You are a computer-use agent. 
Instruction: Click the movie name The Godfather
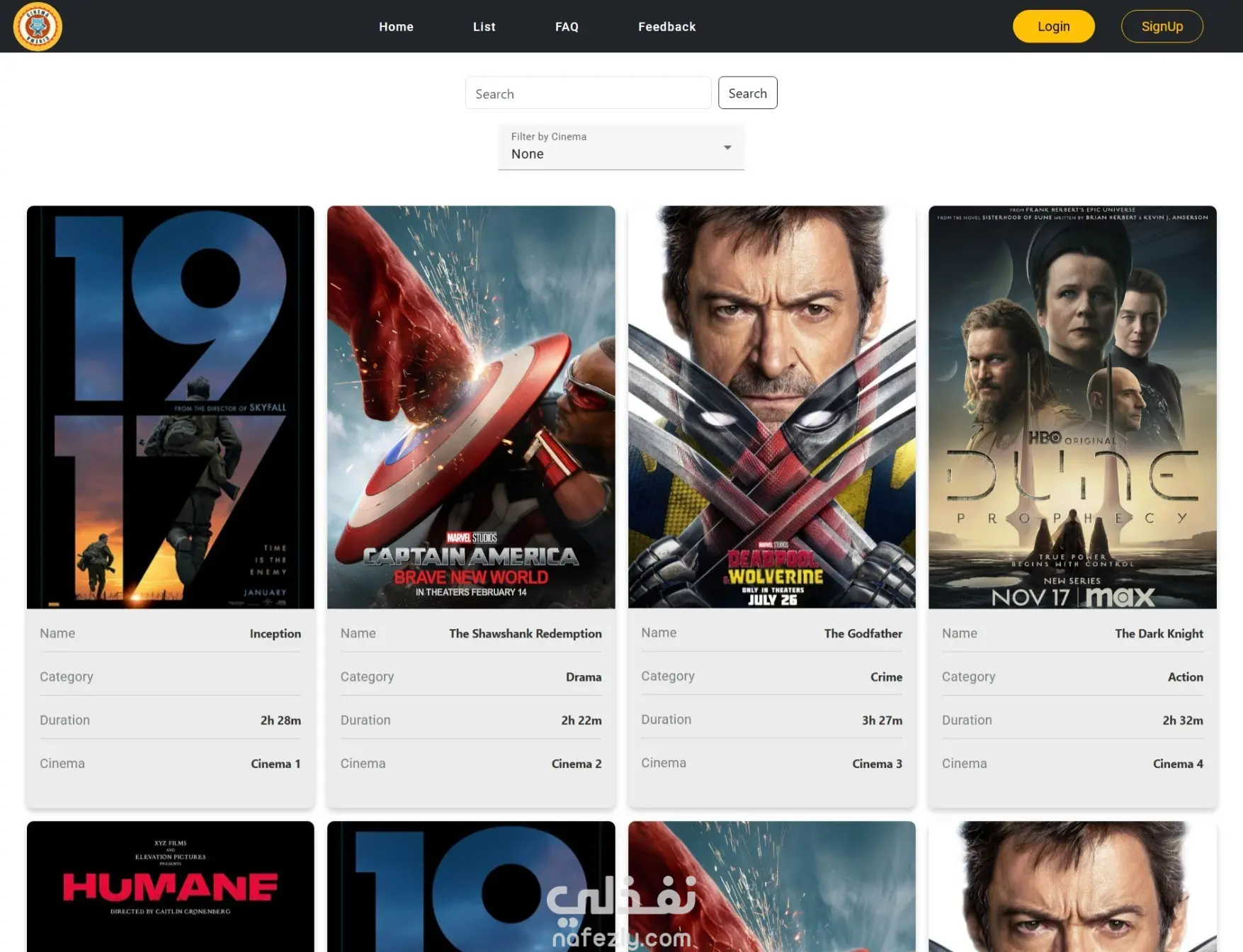[x=863, y=634]
